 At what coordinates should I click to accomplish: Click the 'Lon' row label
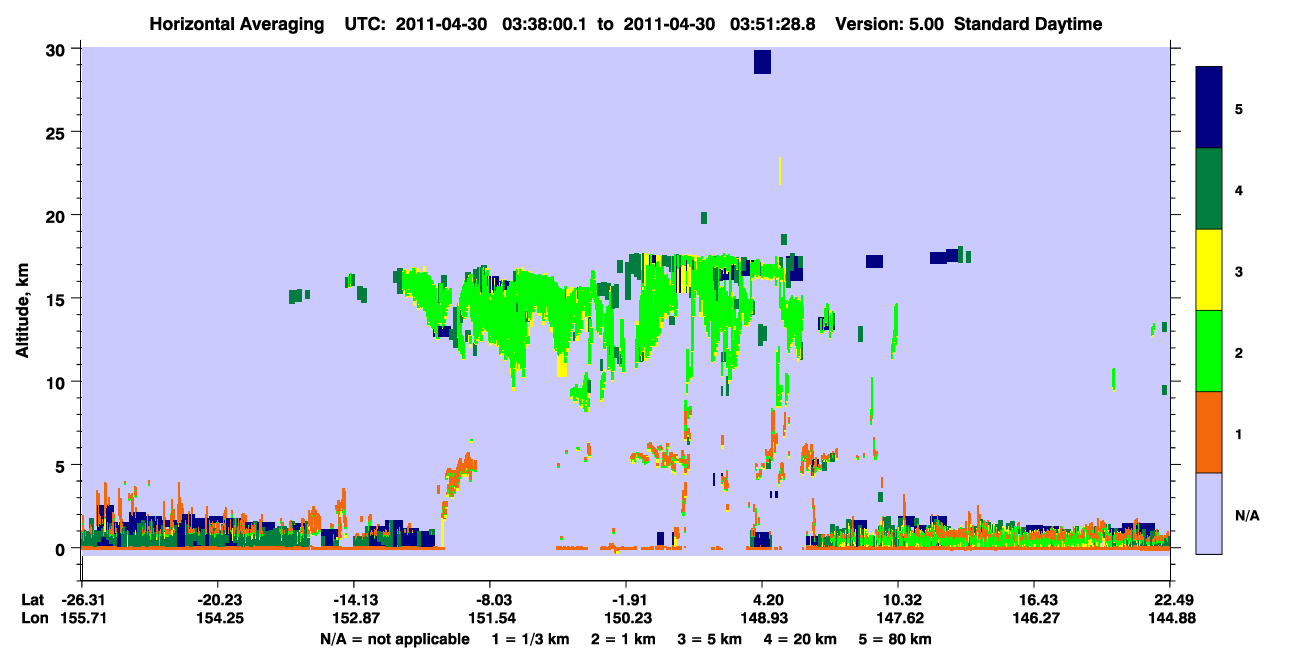[x=34, y=619]
